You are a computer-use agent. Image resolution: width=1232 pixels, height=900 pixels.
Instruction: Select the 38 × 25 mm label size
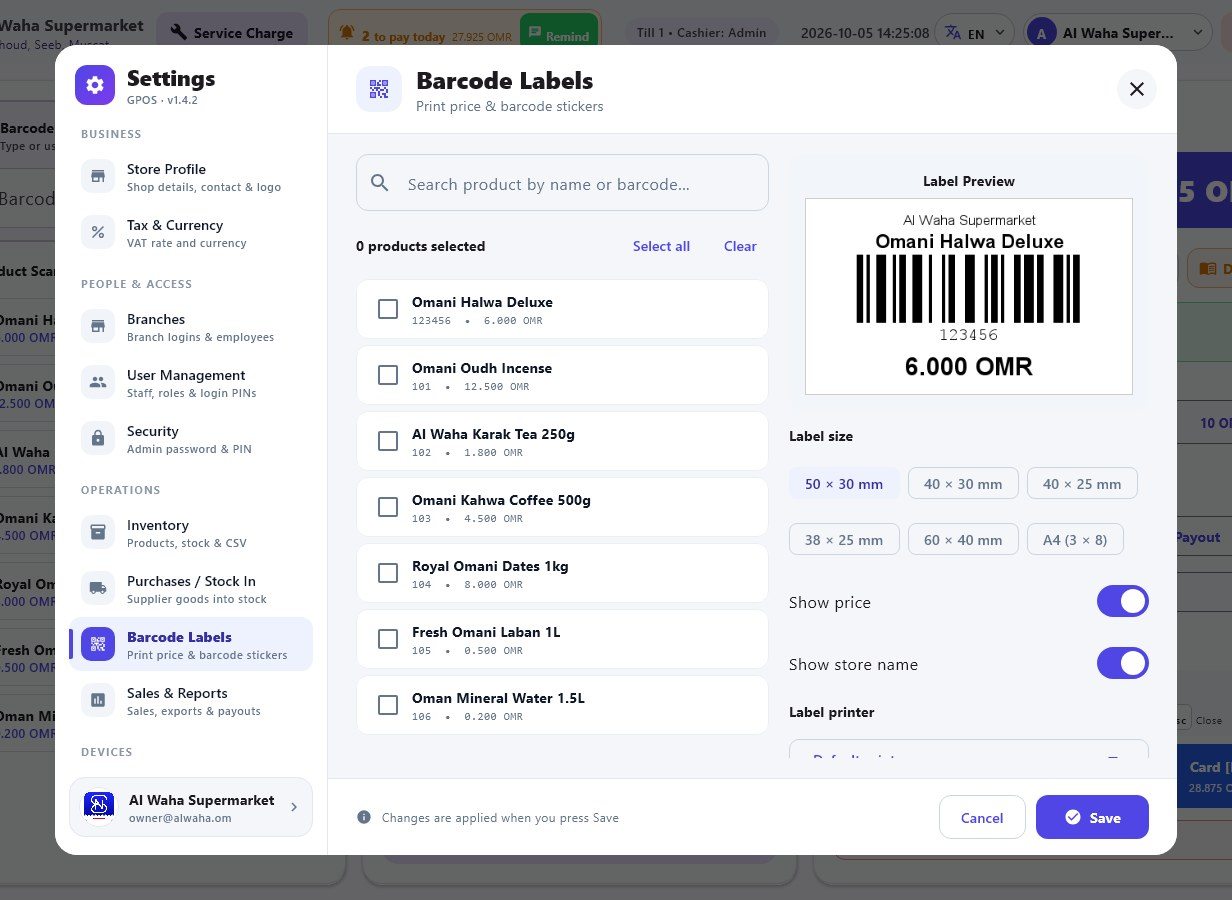click(844, 539)
